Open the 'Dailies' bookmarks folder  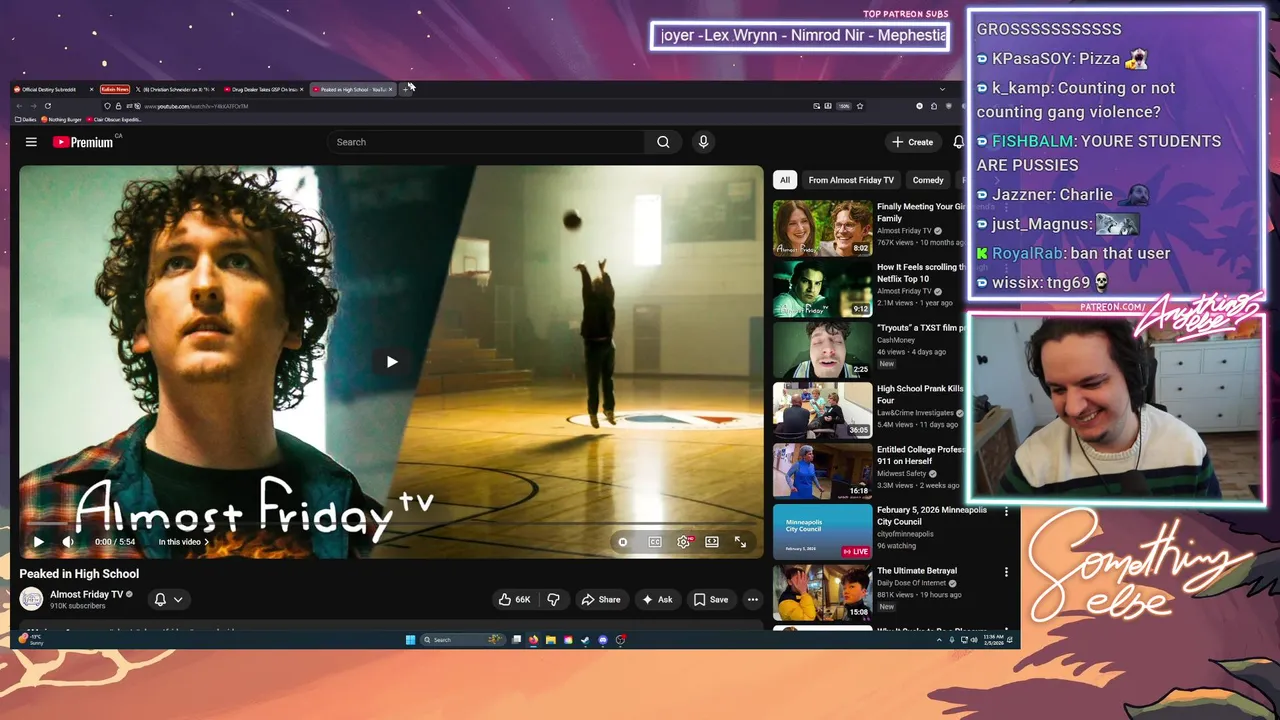[25, 119]
